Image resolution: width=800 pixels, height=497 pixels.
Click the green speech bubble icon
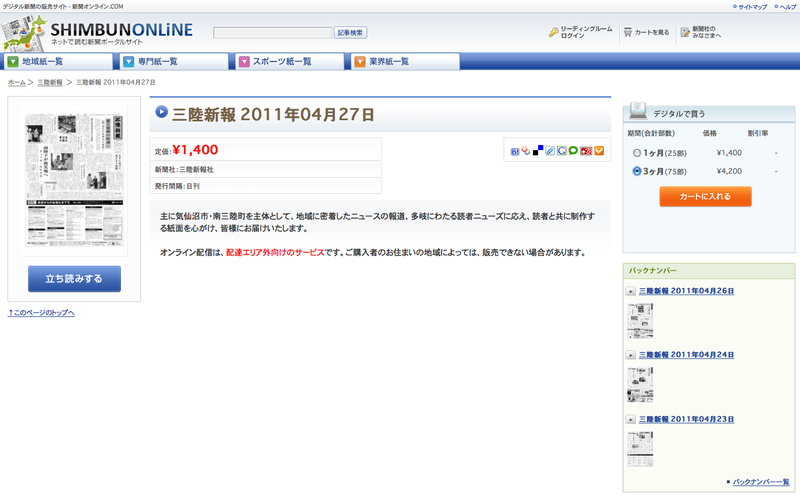pos(573,151)
